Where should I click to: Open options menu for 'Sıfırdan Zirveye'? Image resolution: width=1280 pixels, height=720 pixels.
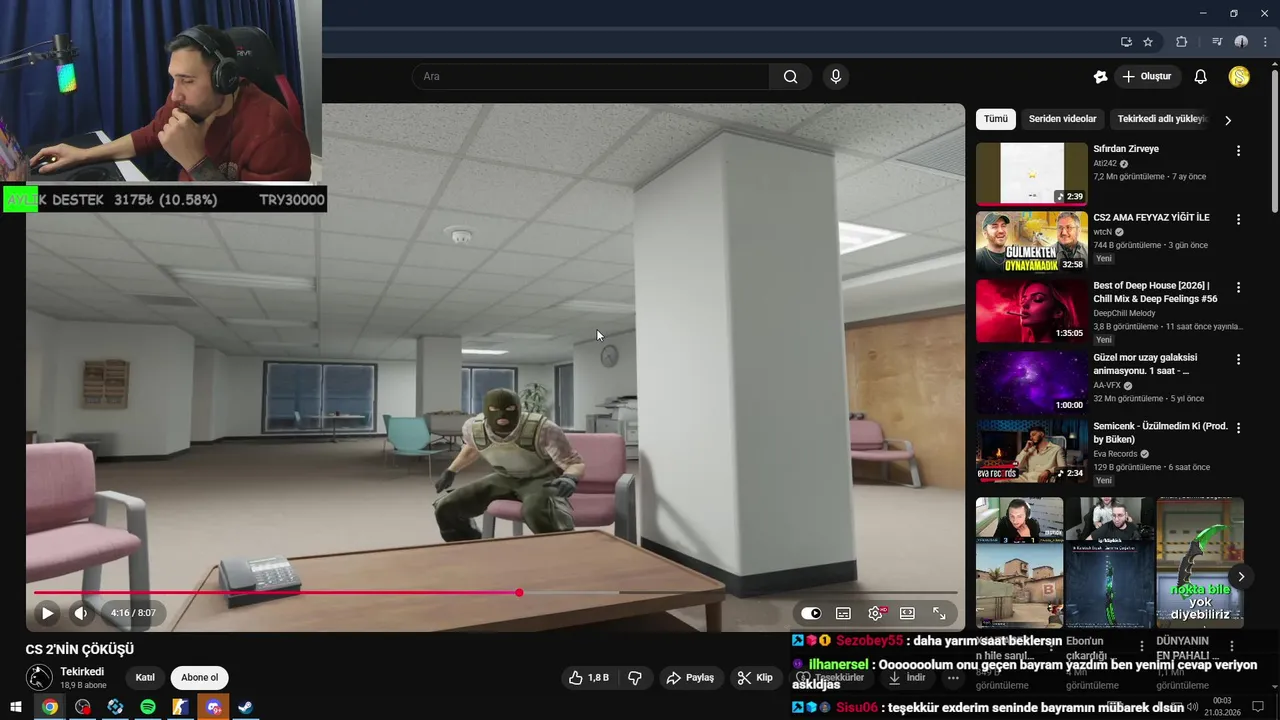[1238, 151]
